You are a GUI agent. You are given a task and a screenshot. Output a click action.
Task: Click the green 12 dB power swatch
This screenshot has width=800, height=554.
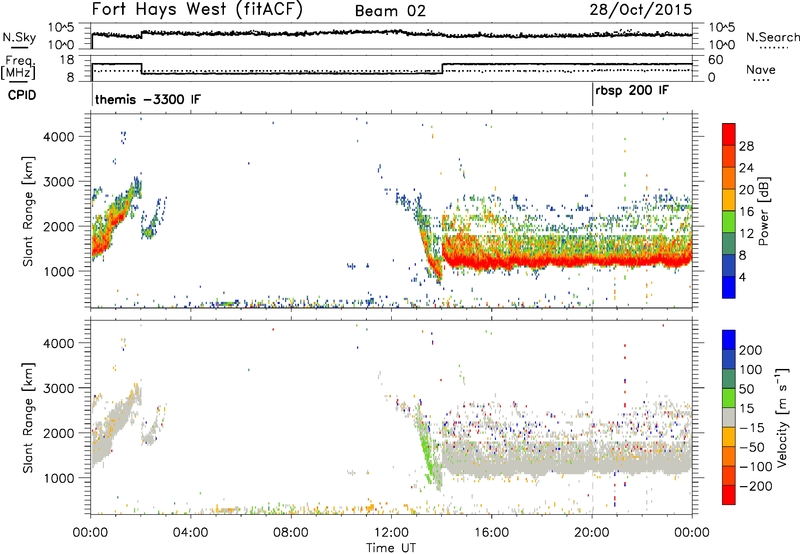pyautogui.click(x=729, y=222)
